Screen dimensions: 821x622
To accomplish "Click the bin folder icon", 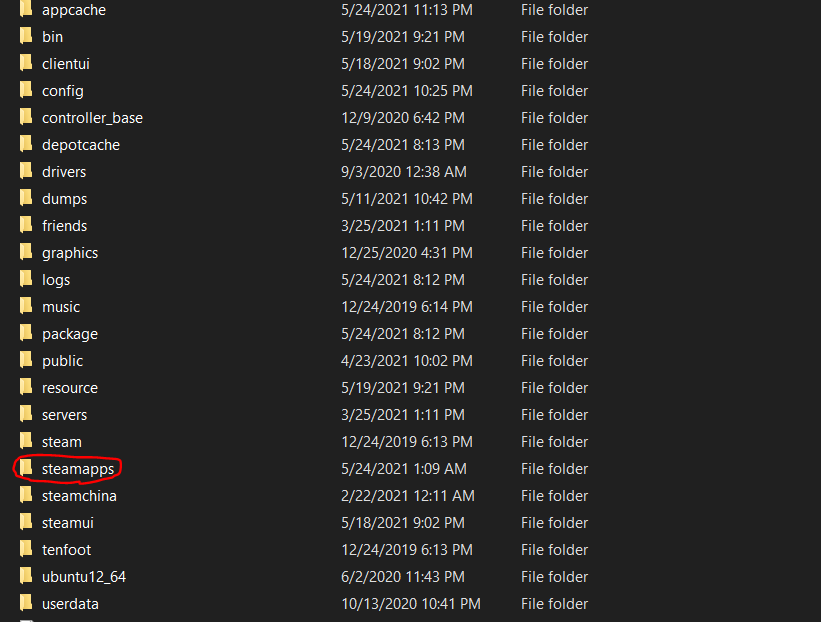I will (x=26, y=37).
